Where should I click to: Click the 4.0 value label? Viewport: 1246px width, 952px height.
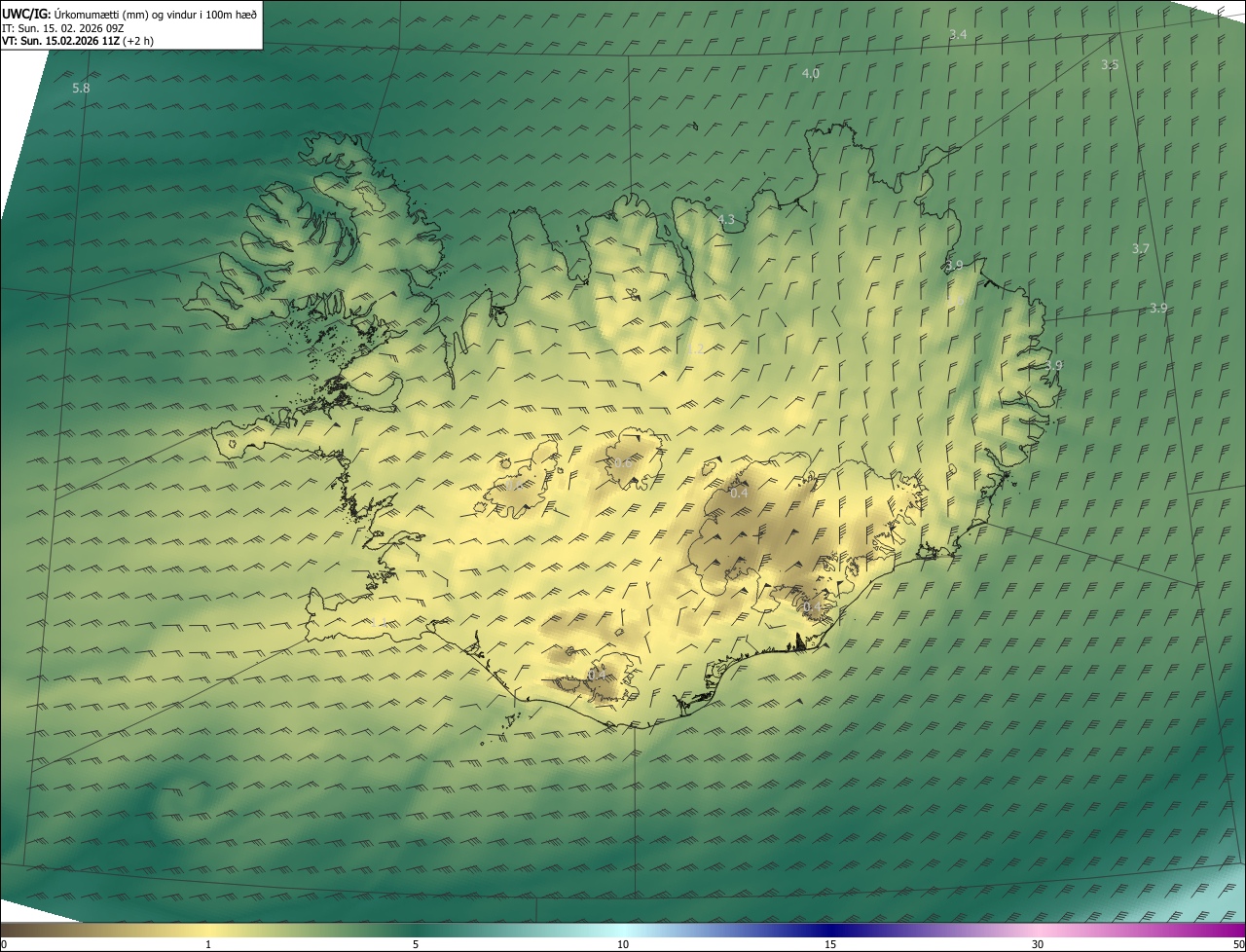[810, 73]
